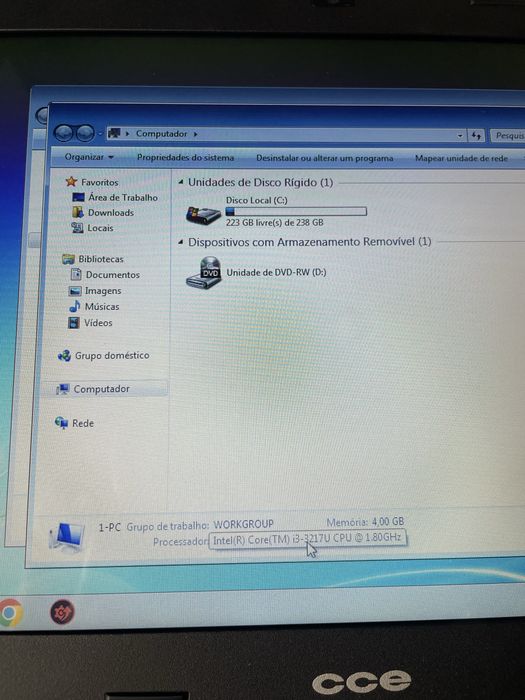
Task: Click the Imagens library icon
Action: tap(75, 291)
